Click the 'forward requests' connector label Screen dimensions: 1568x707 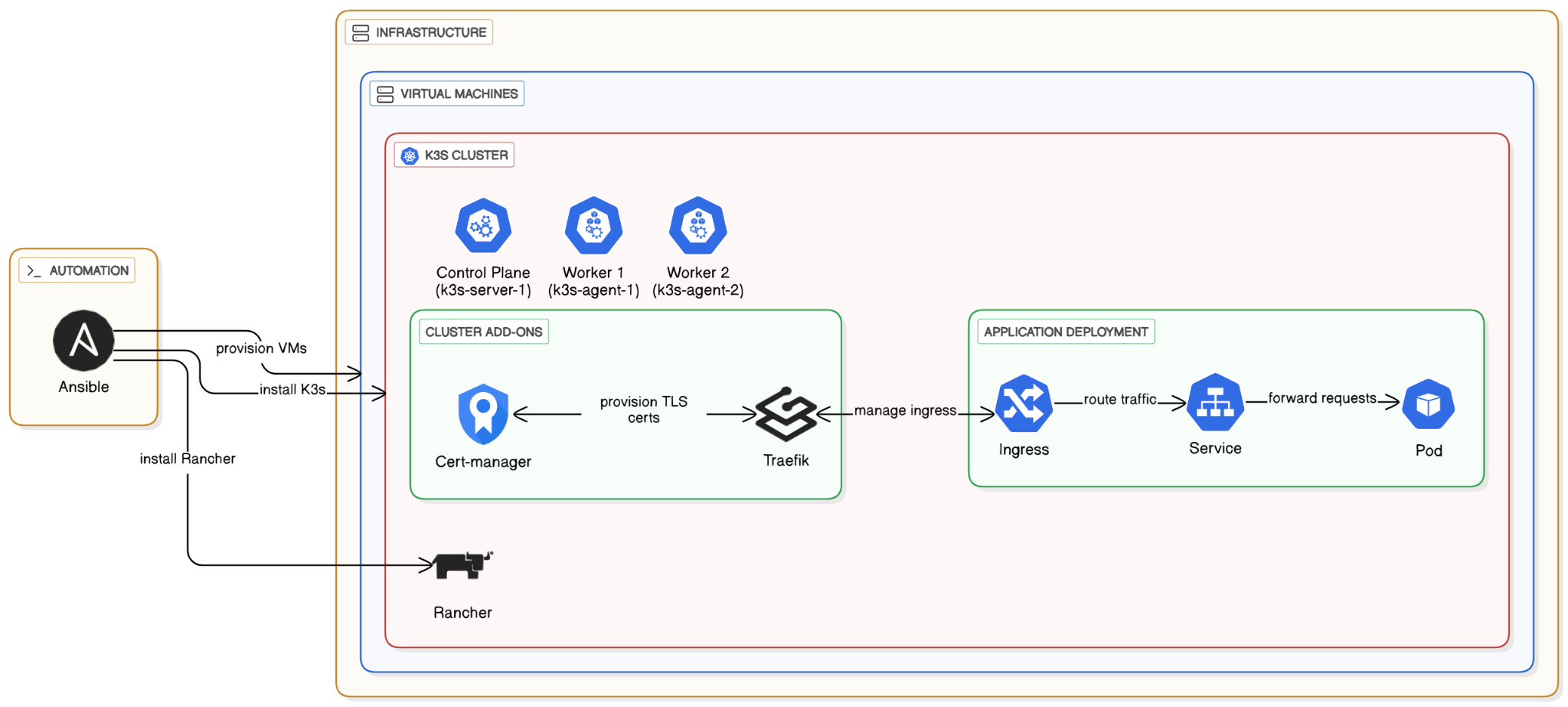1321,398
